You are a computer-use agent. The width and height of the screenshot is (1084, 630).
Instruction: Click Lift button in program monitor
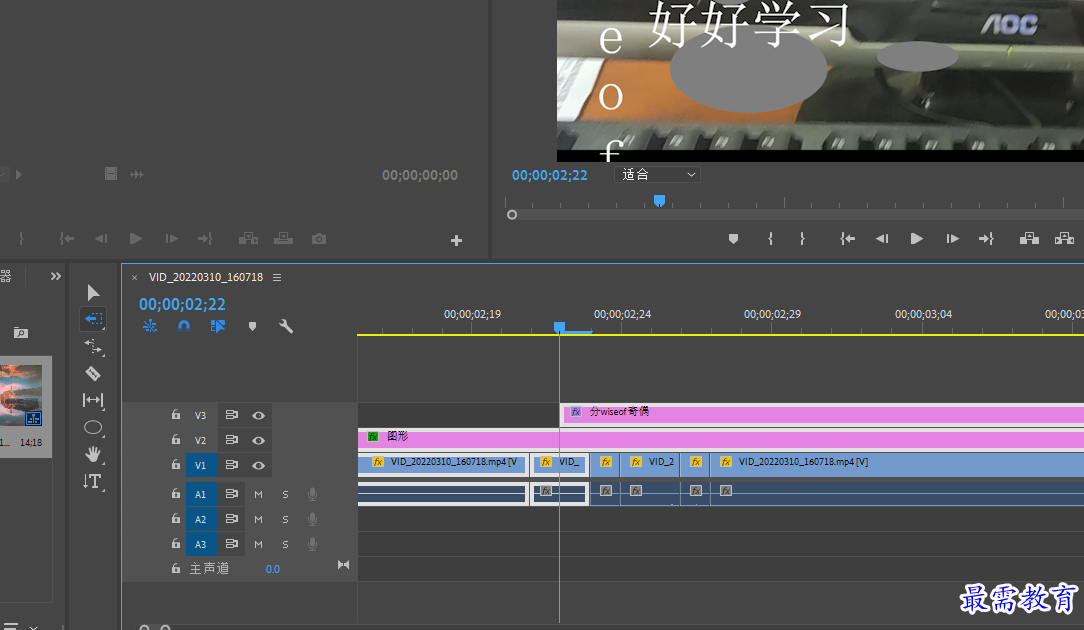1029,239
